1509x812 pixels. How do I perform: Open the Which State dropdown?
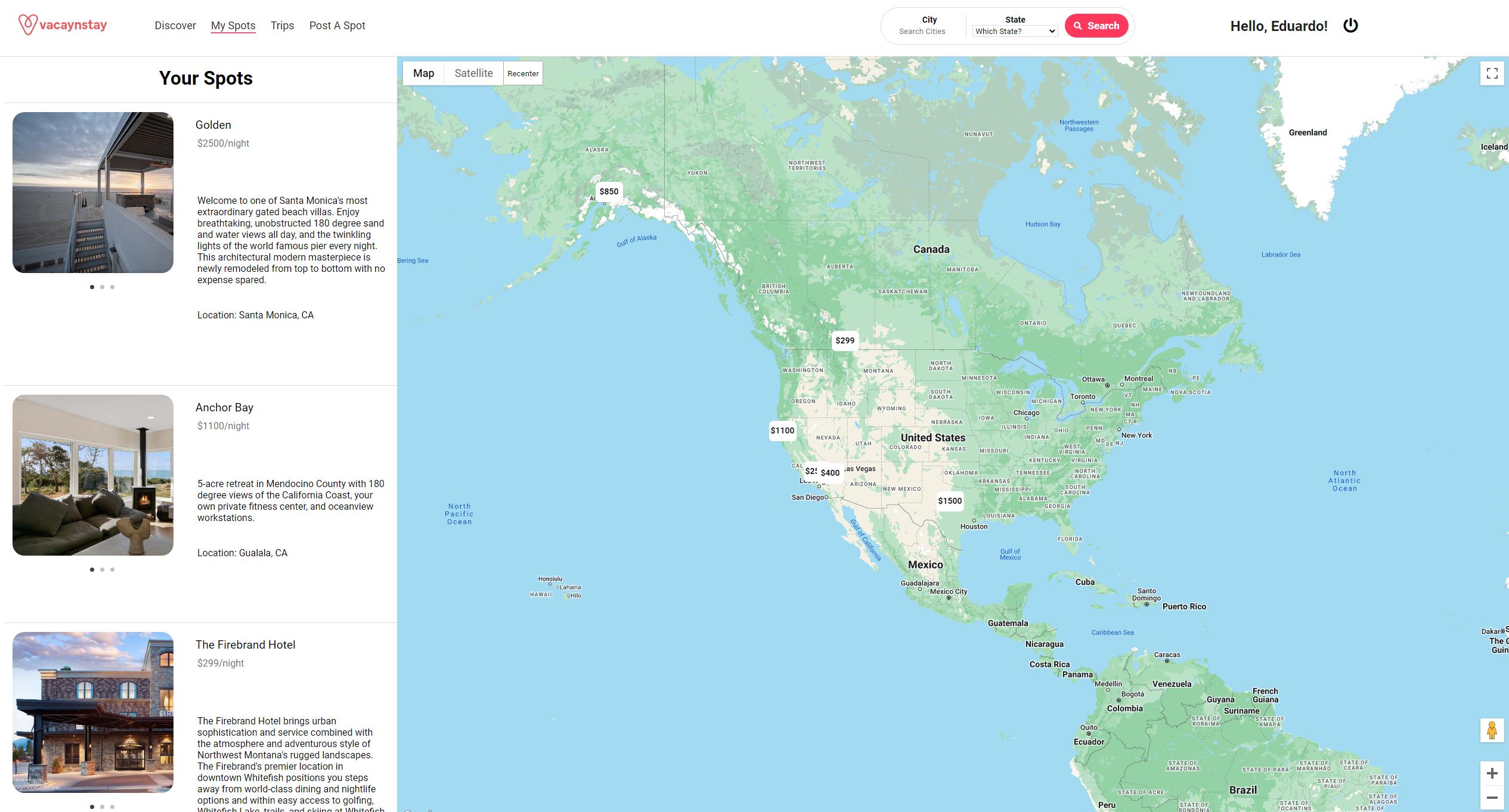[1015, 32]
